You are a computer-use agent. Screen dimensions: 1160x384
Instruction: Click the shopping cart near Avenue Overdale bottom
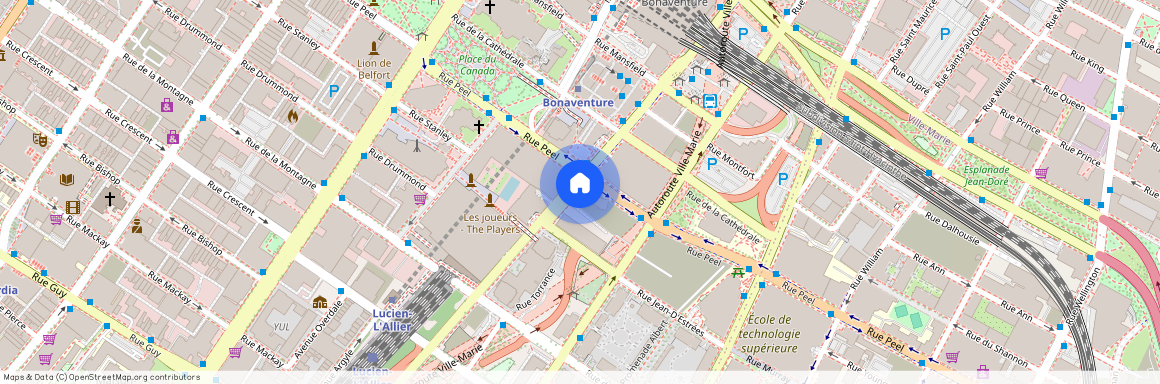pos(235,351)
